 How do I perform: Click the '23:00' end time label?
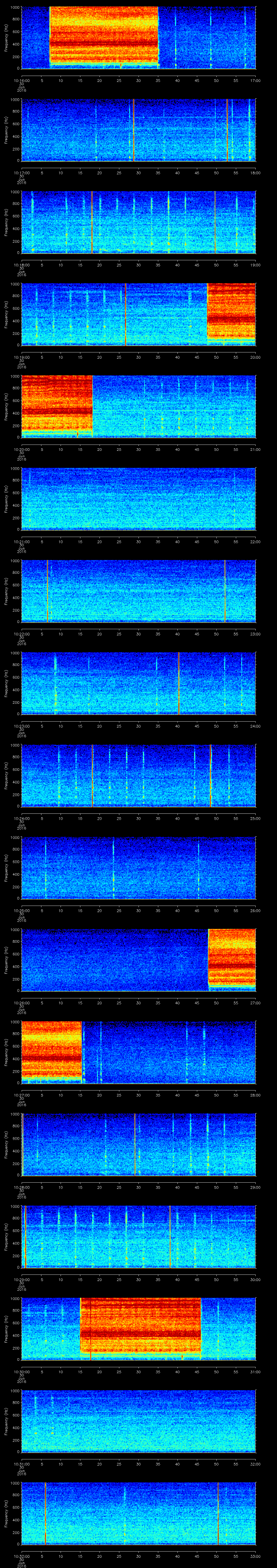[x=255, y=634]
